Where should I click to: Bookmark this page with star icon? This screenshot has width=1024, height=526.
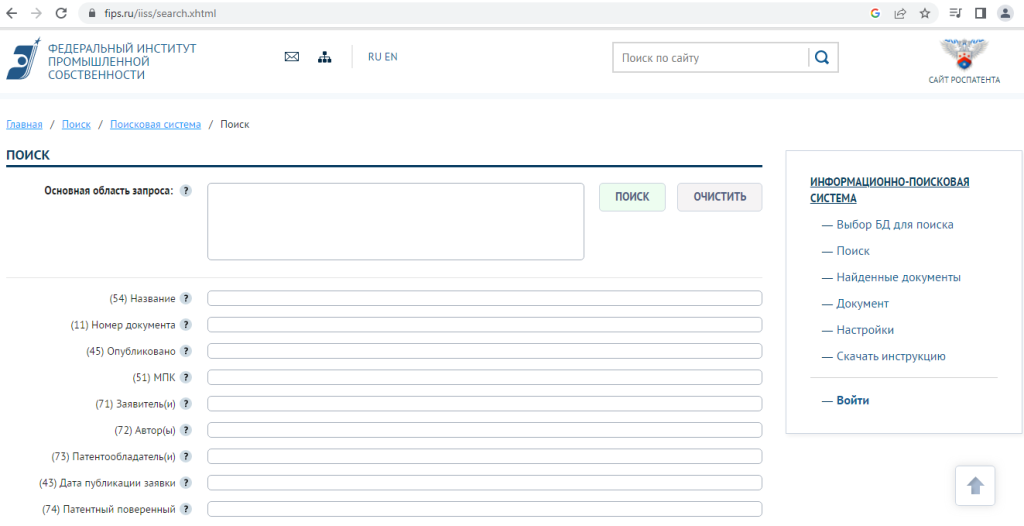click(925, 13)
